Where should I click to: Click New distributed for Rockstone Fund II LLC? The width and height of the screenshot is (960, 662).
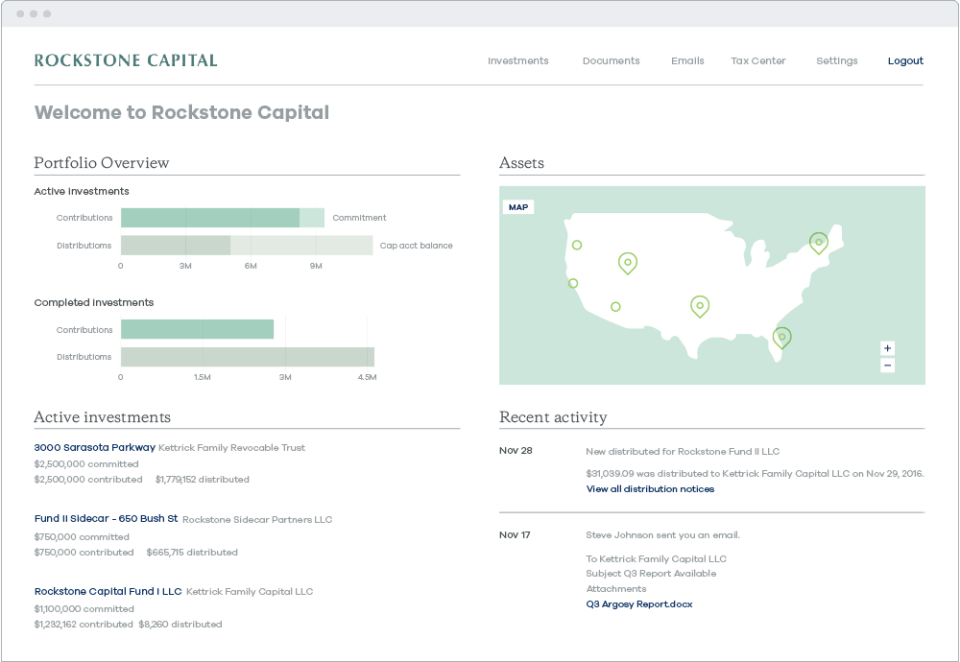tap(683, 451)
